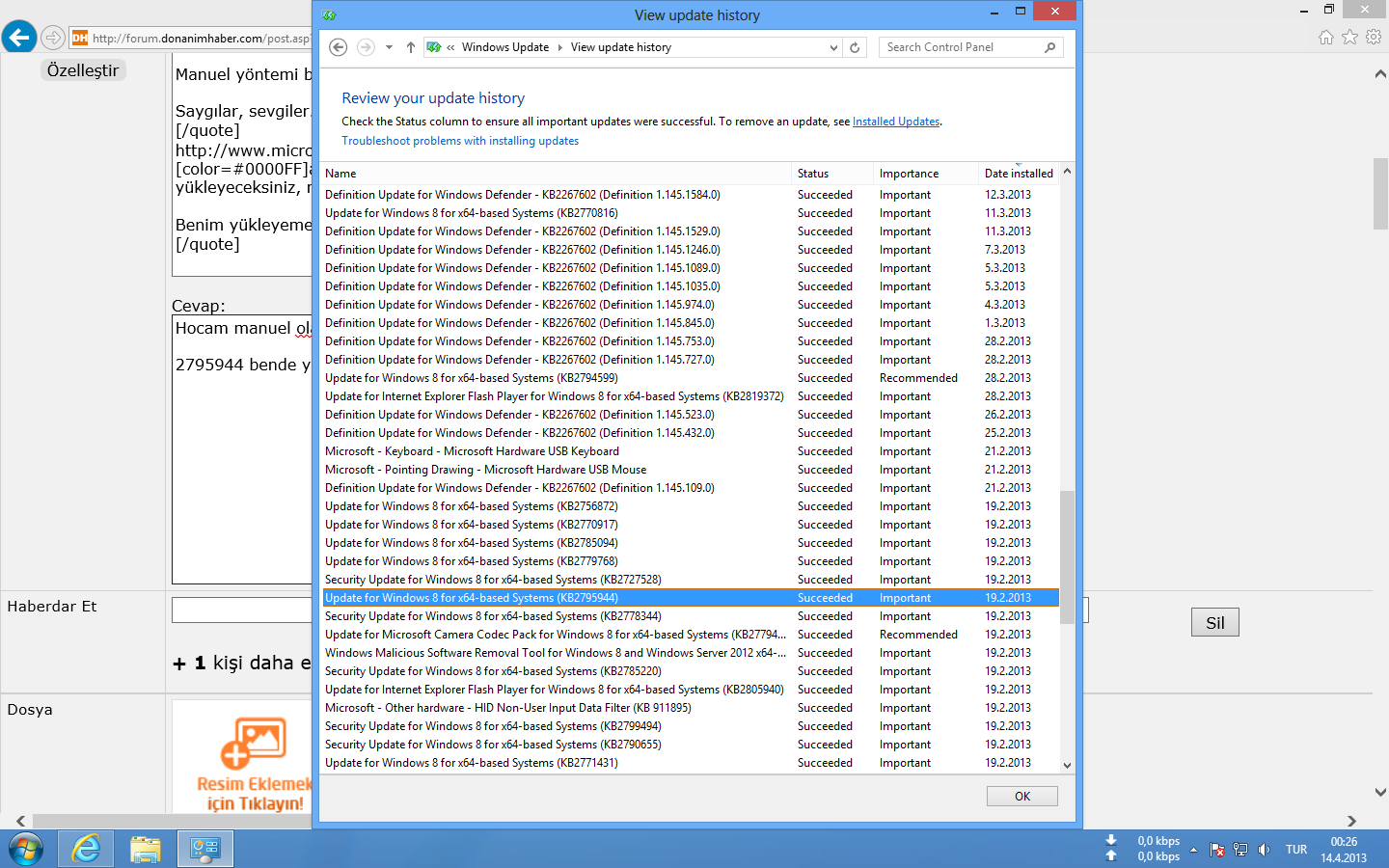1389x868 pixels.
Task: Select Update KB2794599 marked Recommended
Action: [x=691, y=378]
